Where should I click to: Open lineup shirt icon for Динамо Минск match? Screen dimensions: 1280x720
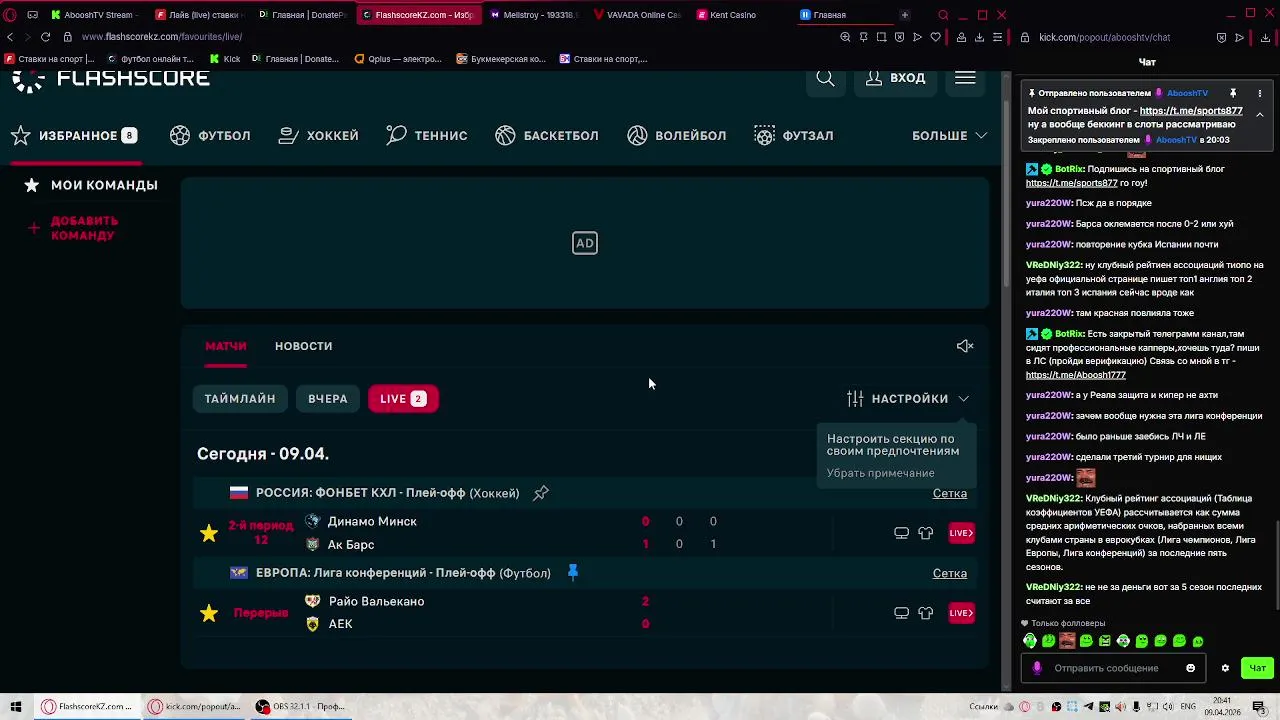pos(926,533)
